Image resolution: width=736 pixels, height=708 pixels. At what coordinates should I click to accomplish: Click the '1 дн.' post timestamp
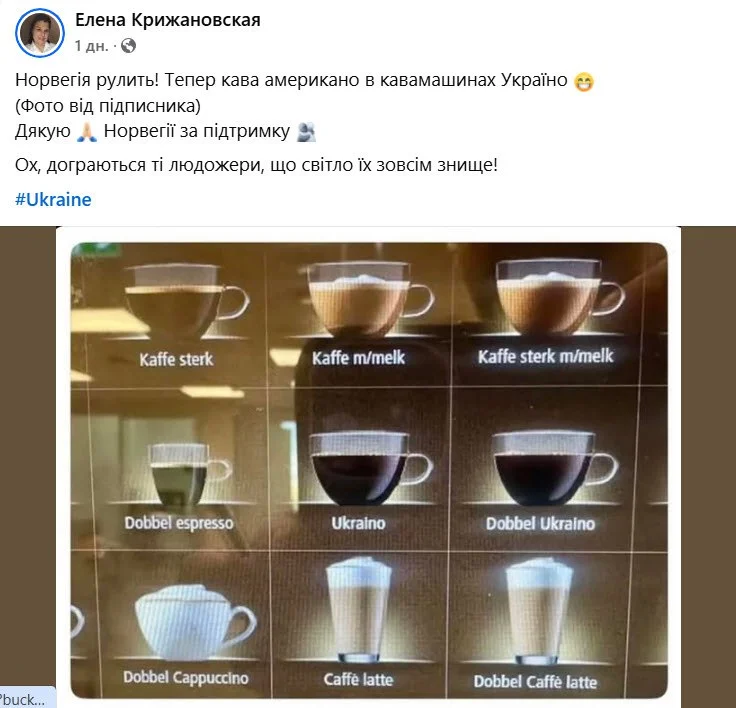coord(92,46)
